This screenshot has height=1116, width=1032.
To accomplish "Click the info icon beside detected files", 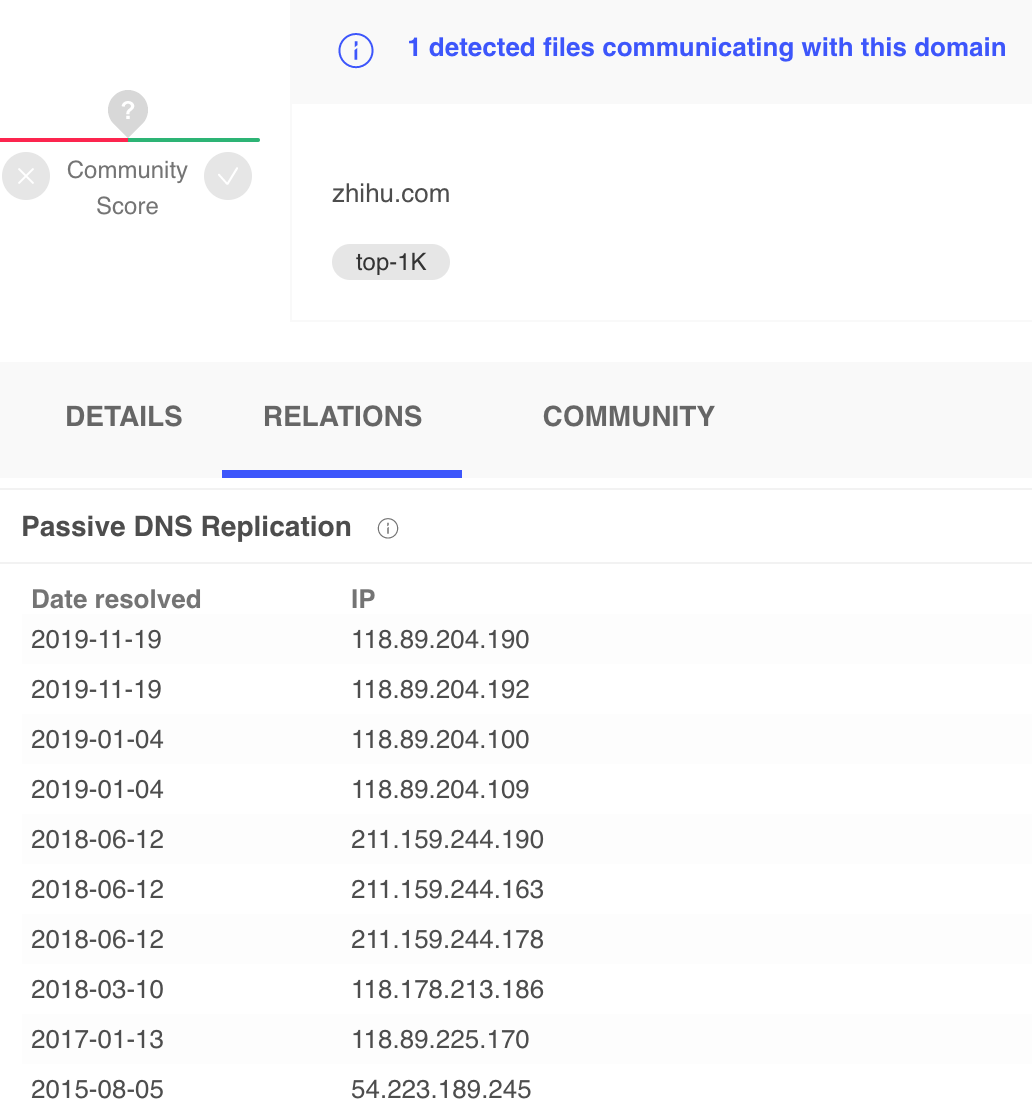I will pyautogui.click(x=356, y=49).
